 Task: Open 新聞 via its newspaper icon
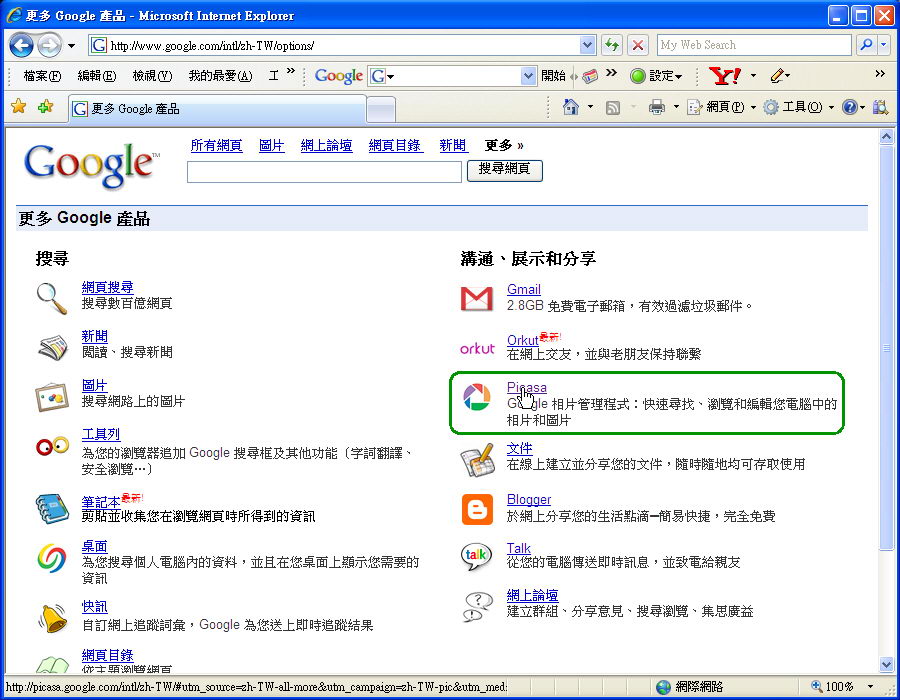52,348
